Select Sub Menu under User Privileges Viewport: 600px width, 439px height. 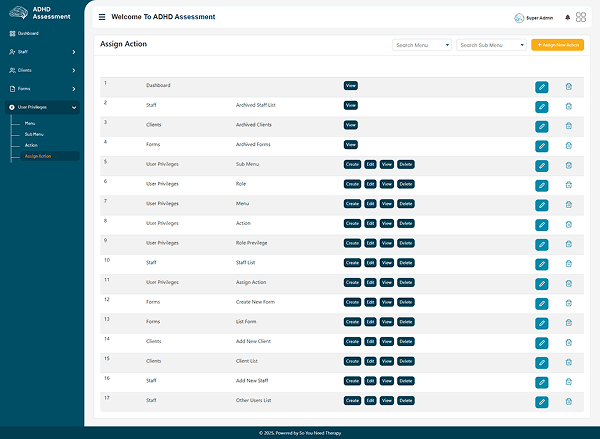(34, 134)
